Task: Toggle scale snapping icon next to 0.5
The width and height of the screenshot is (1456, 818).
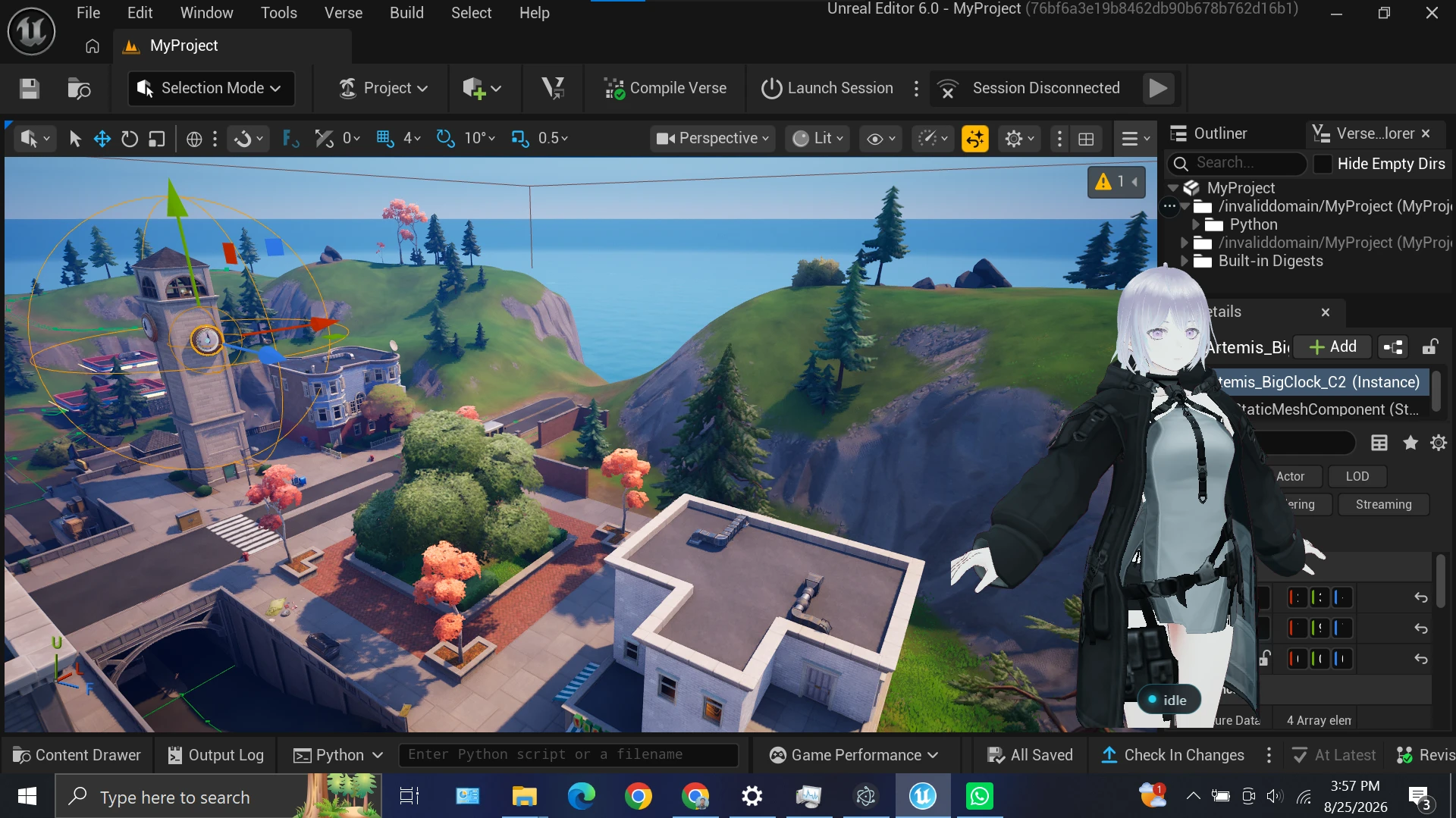Action: tap(520, 139)
